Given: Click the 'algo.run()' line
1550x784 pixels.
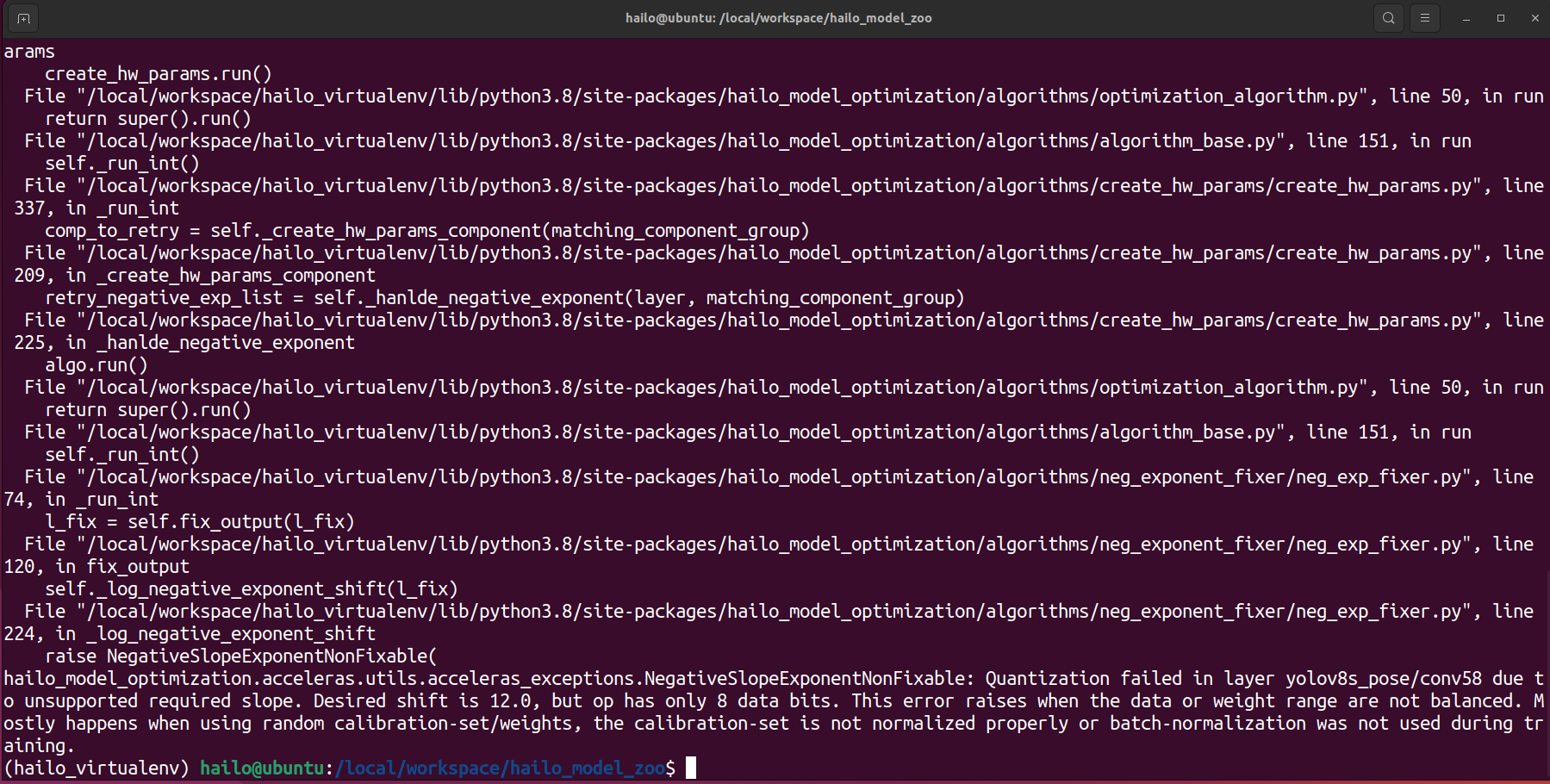Looking at the screenshot, I should click(x=96, y=365).
